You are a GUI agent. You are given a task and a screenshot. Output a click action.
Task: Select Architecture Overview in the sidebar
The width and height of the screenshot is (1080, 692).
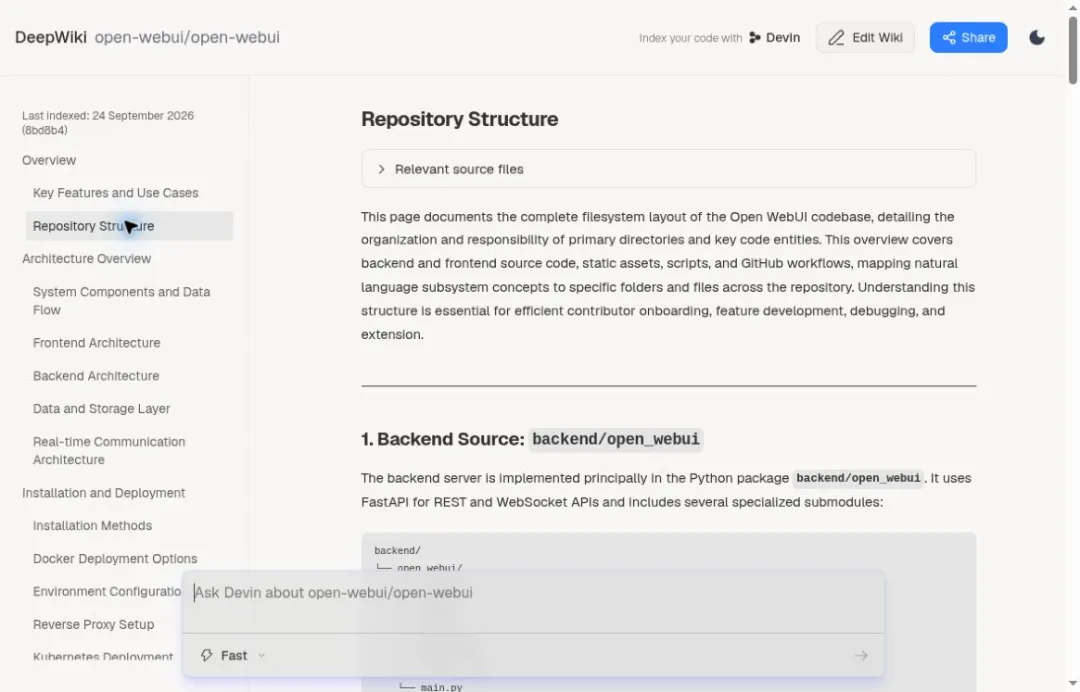pos(86,259)
